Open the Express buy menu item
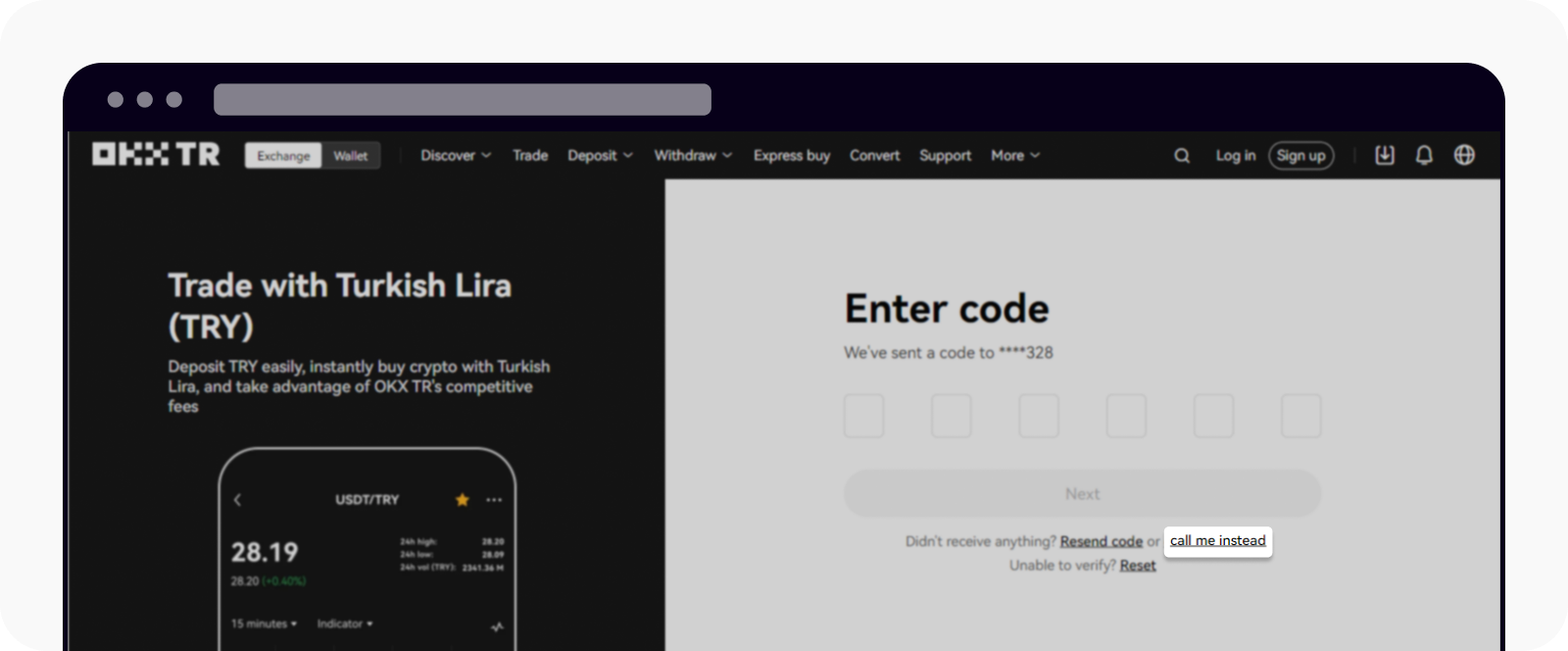Screen dimensions: 1568x651 (792, 155)
